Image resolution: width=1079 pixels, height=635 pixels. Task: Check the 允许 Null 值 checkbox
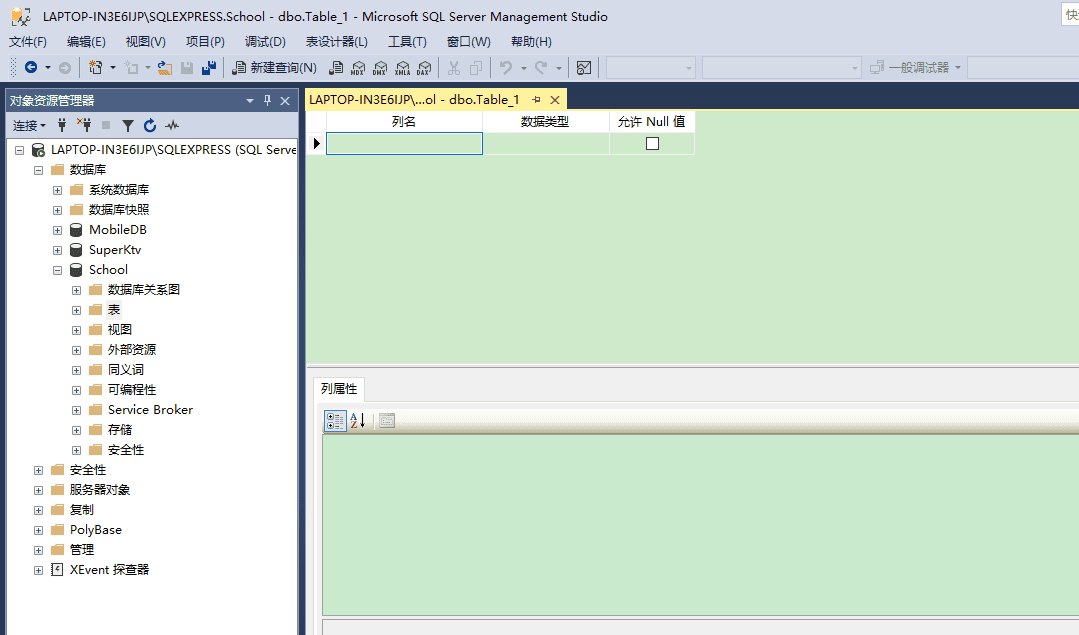coord(652,142)
